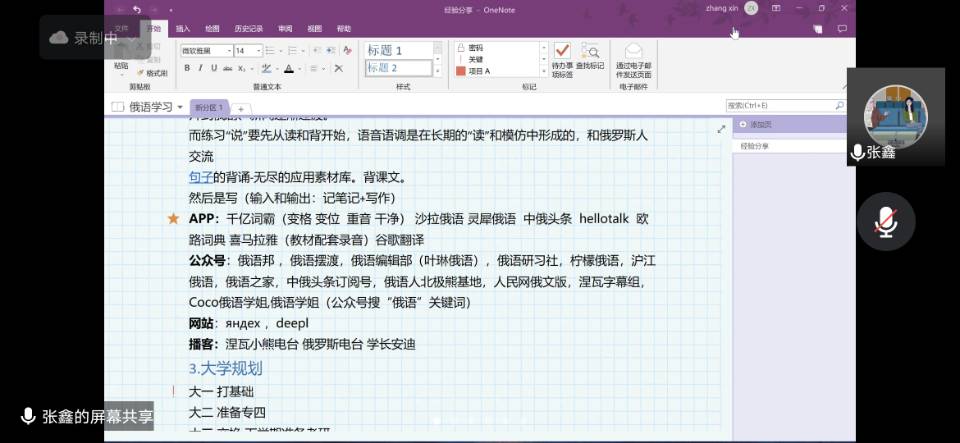Click the underline button
Screen dimensions: 960x443
[x=214, y=68]
